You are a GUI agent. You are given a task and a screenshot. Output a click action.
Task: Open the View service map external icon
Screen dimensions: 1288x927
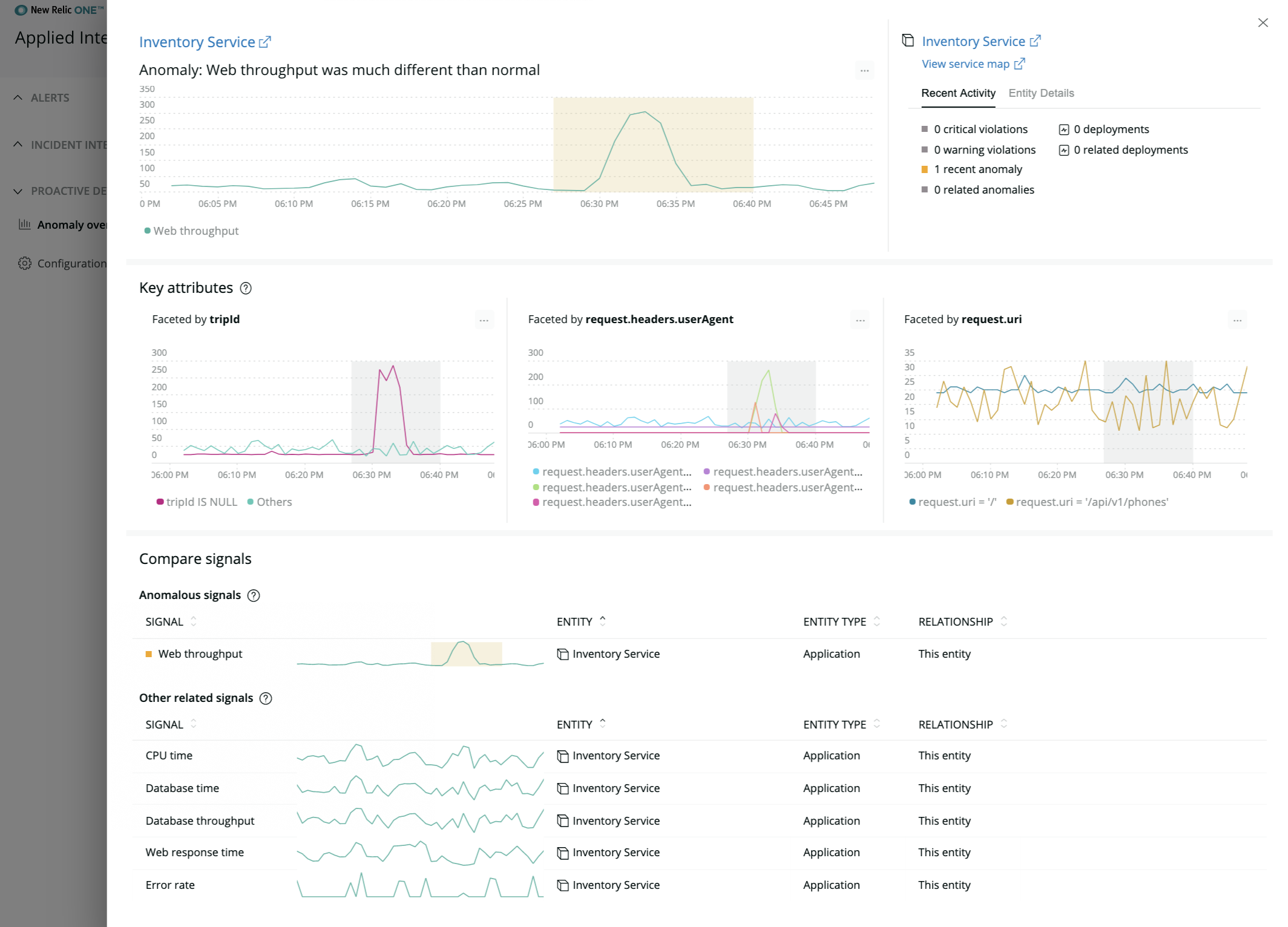coord(1019,64)
